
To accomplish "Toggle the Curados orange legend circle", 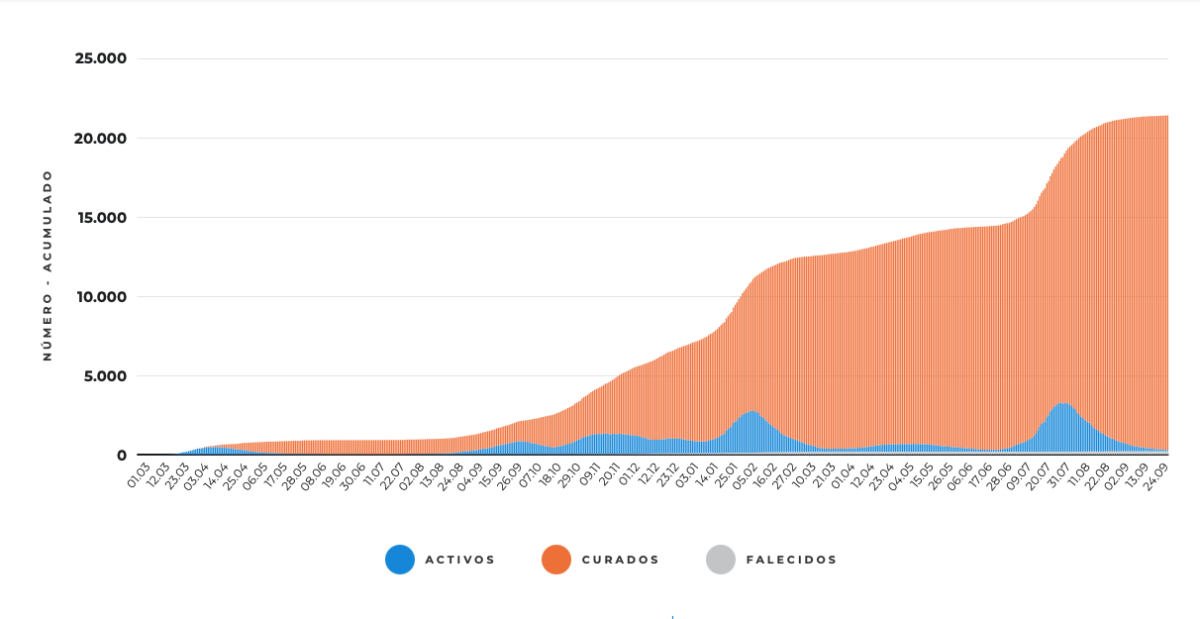I will (556, 560).
